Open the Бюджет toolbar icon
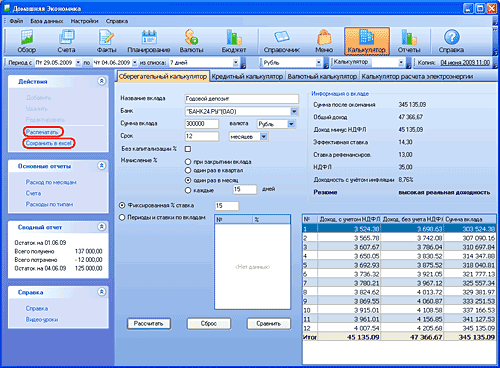The image size is (500, 368). (234, 41)
